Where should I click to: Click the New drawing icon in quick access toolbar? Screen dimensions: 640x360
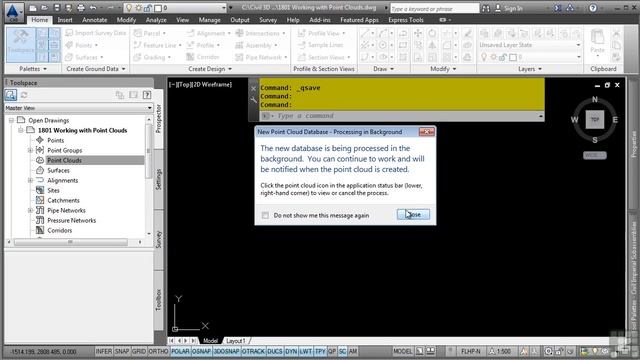coord(33,8)
